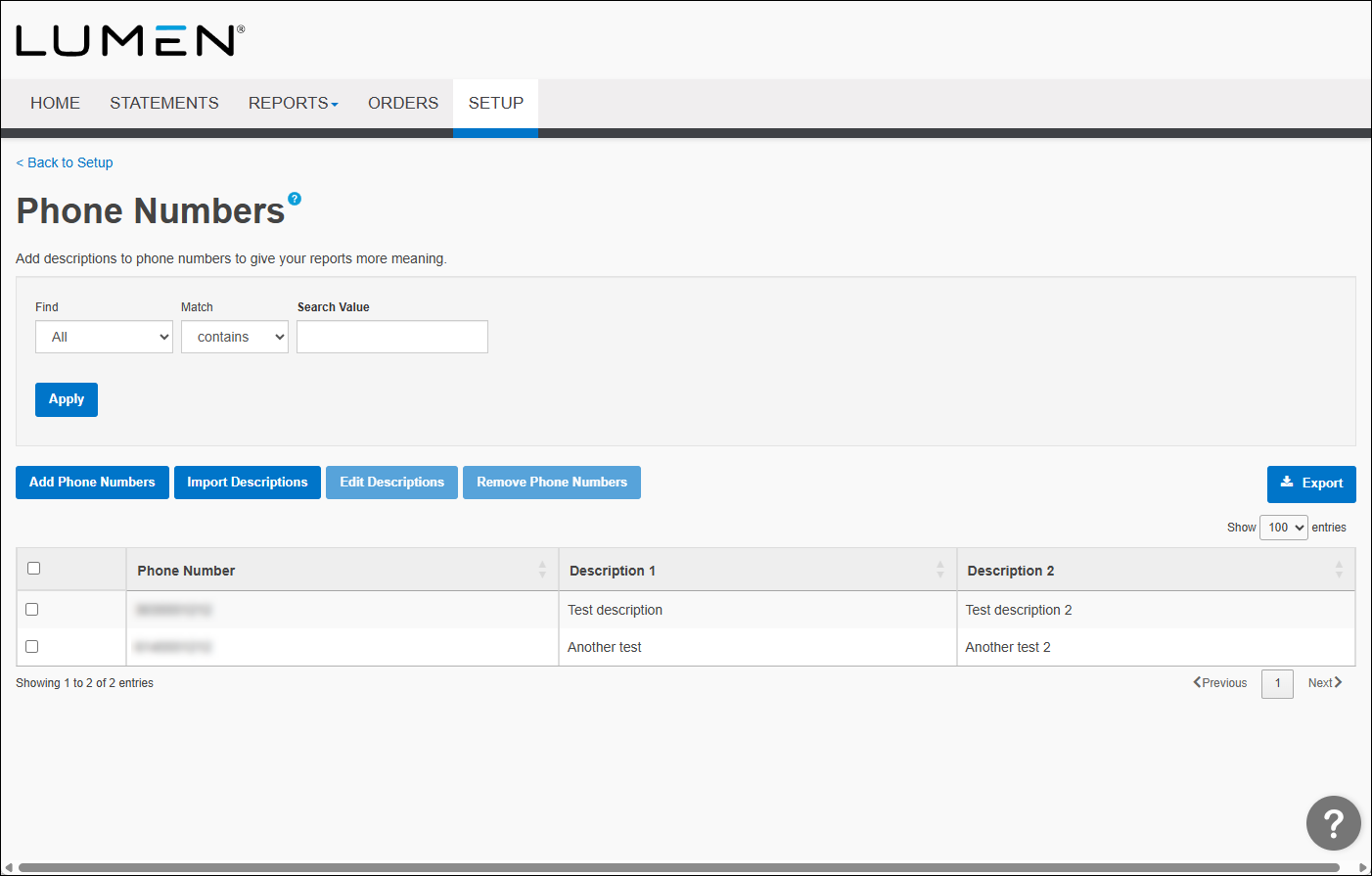The image size is (1372, 876).
Task: Click the round question mark help button
Action: pyautogui.click(x=1333, y=823)
